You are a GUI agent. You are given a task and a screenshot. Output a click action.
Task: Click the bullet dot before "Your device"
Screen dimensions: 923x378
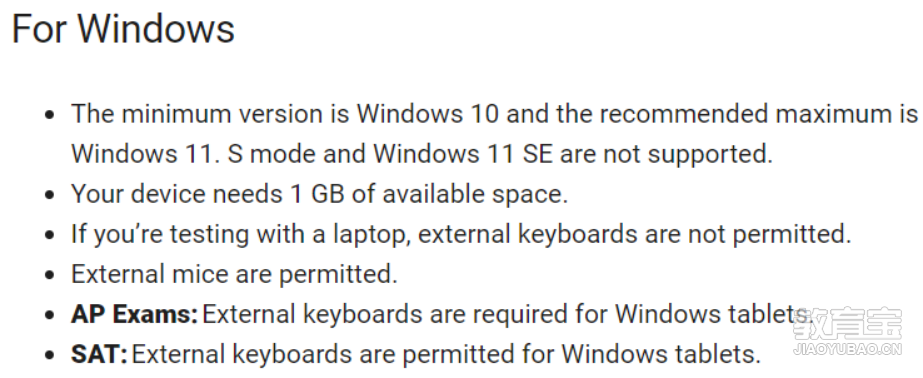(x=49, y=194)
